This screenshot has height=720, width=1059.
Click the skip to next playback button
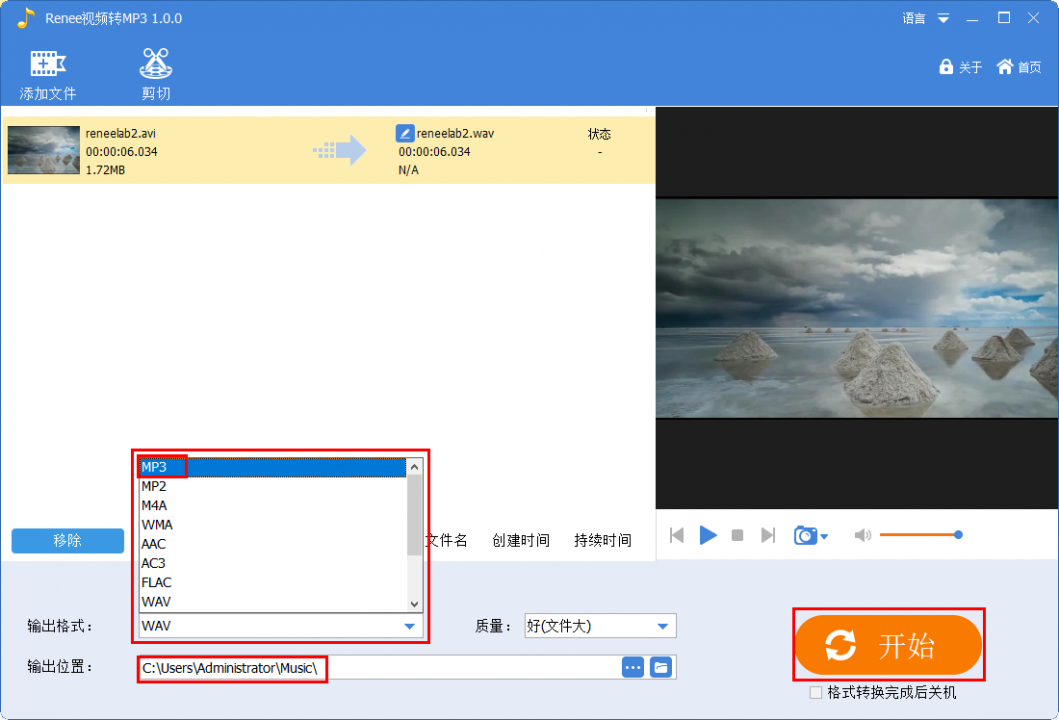(x=768, y=536)
